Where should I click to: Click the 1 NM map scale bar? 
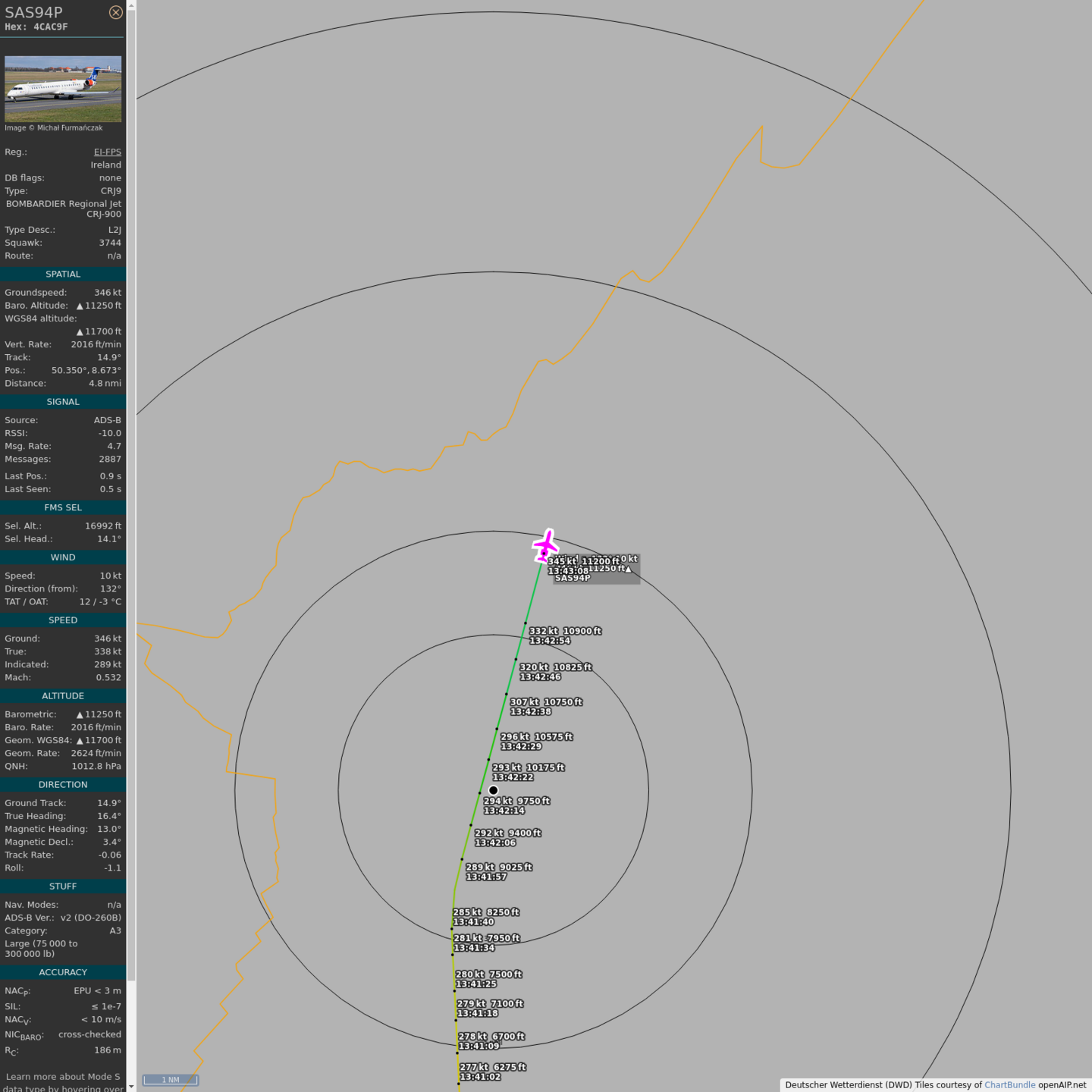[x=171, y=1080]
